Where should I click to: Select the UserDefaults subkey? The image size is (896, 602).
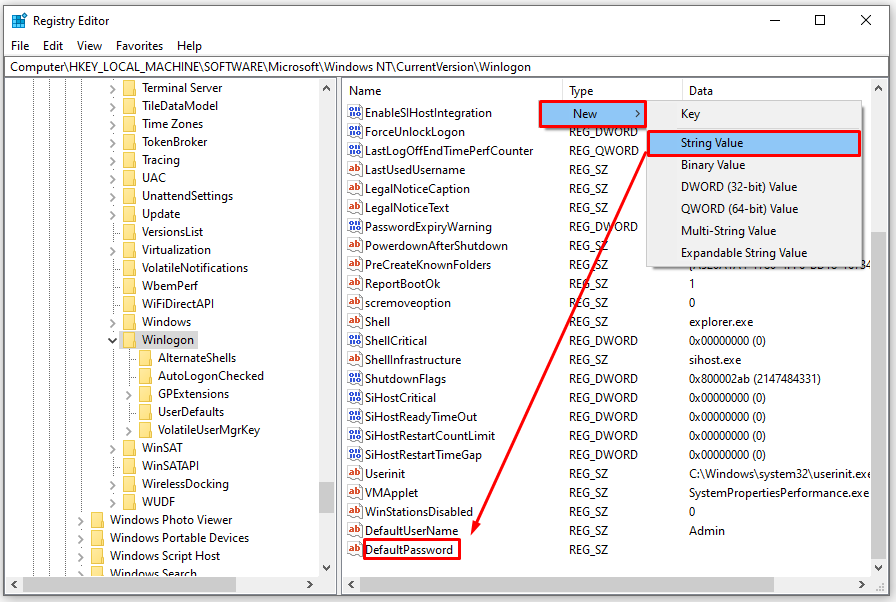(191, 412)
